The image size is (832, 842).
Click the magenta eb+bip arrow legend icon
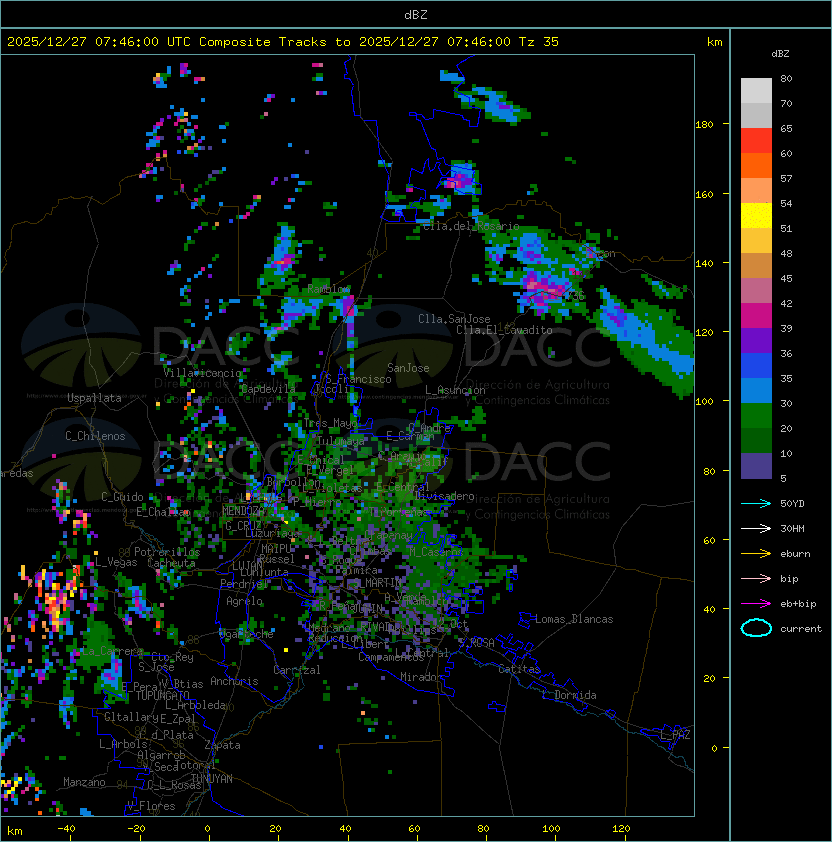(756, 604)
